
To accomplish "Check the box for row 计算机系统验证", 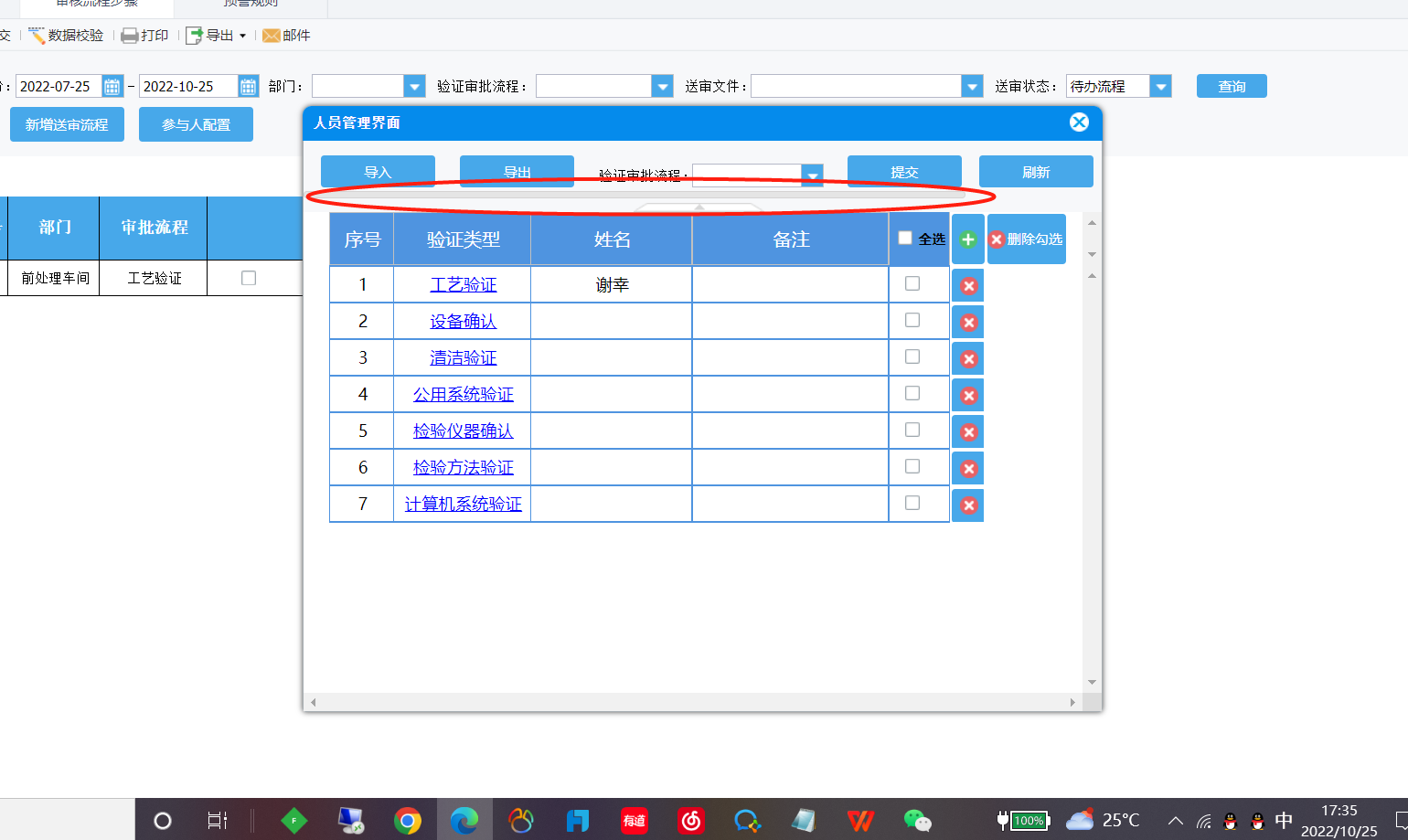I will (912, 503).
